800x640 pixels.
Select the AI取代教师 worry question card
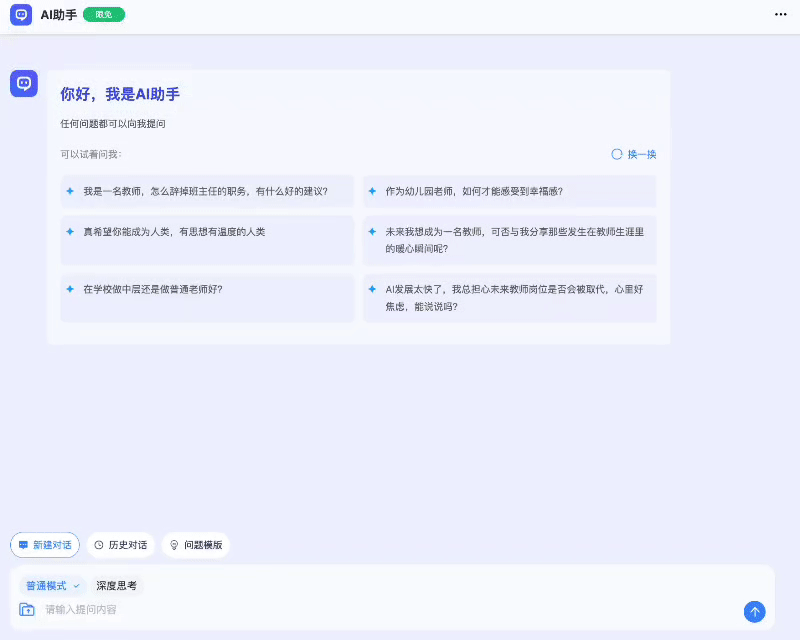(x=510, y=298)
